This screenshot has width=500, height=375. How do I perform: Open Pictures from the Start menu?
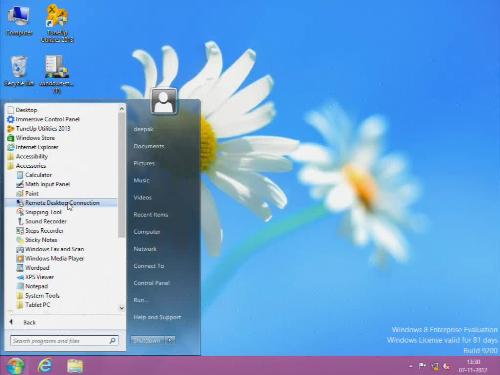(144, 163)
